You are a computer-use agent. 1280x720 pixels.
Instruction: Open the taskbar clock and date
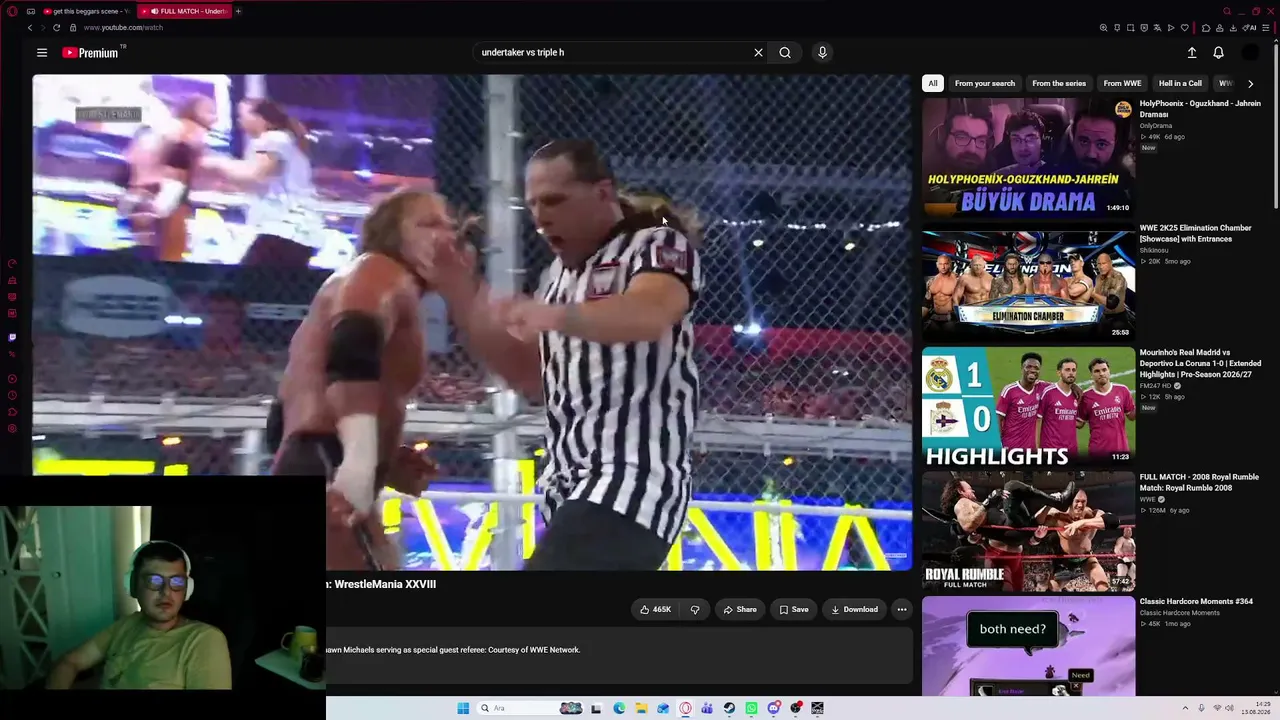pyautogui.click(x=1255, y=708)
